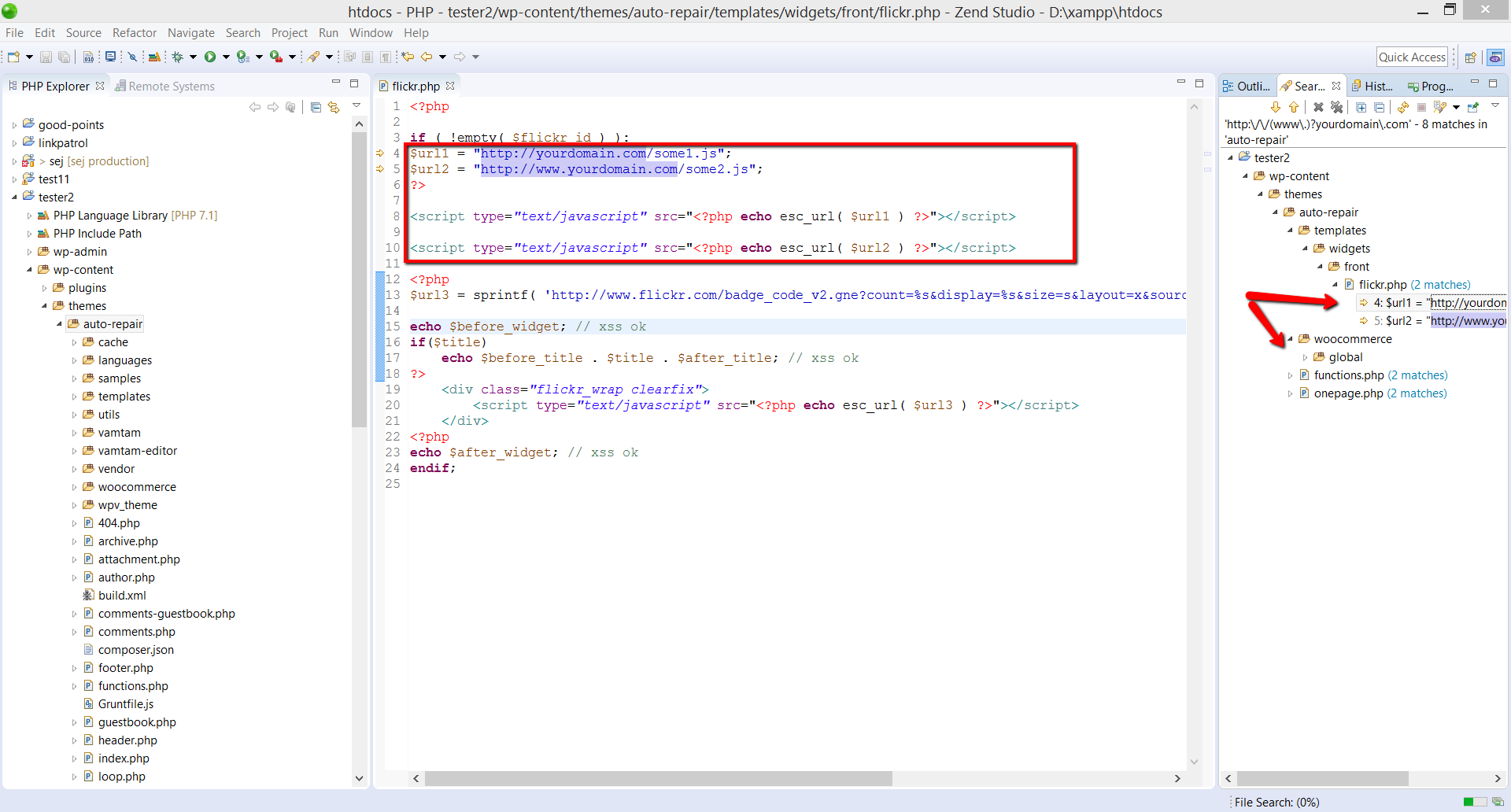Viewport: 1511px width, 812px height.
Task: Remove all matches in the Search view
Action: click(x=1337, y=108)
